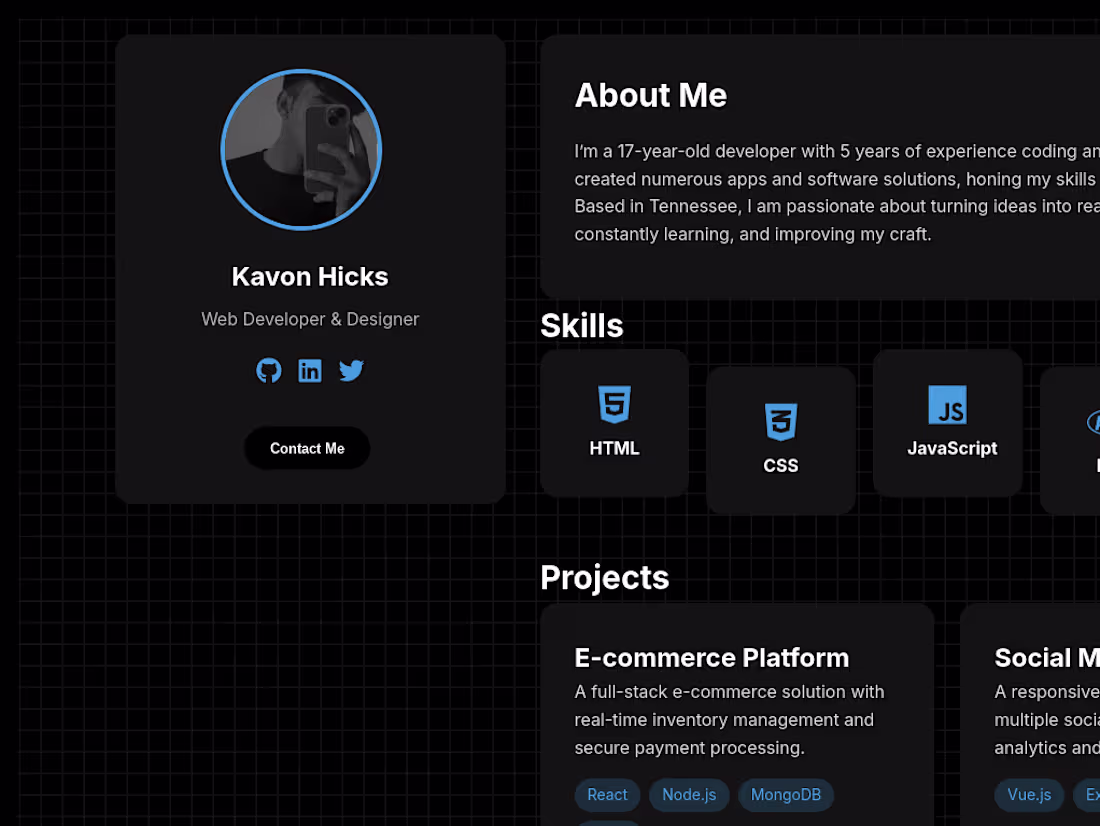Screen dimensions: 1100x826
Task: Click the MongoDB technology tag
Action: (x=786, y=795)
